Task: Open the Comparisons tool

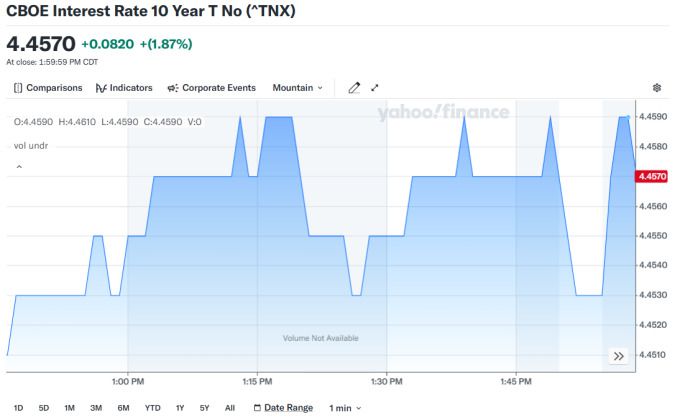Action: pyautogui.click(x=48, y=88)
